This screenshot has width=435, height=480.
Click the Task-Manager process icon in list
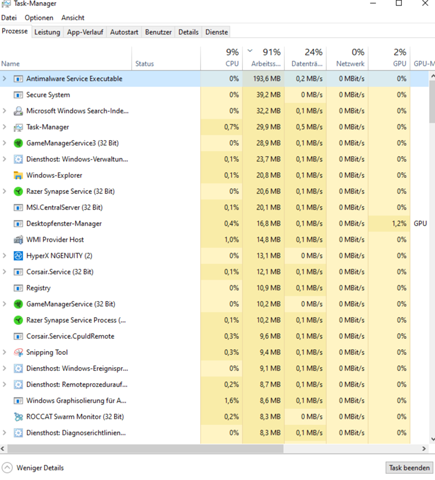click(18, 127)
